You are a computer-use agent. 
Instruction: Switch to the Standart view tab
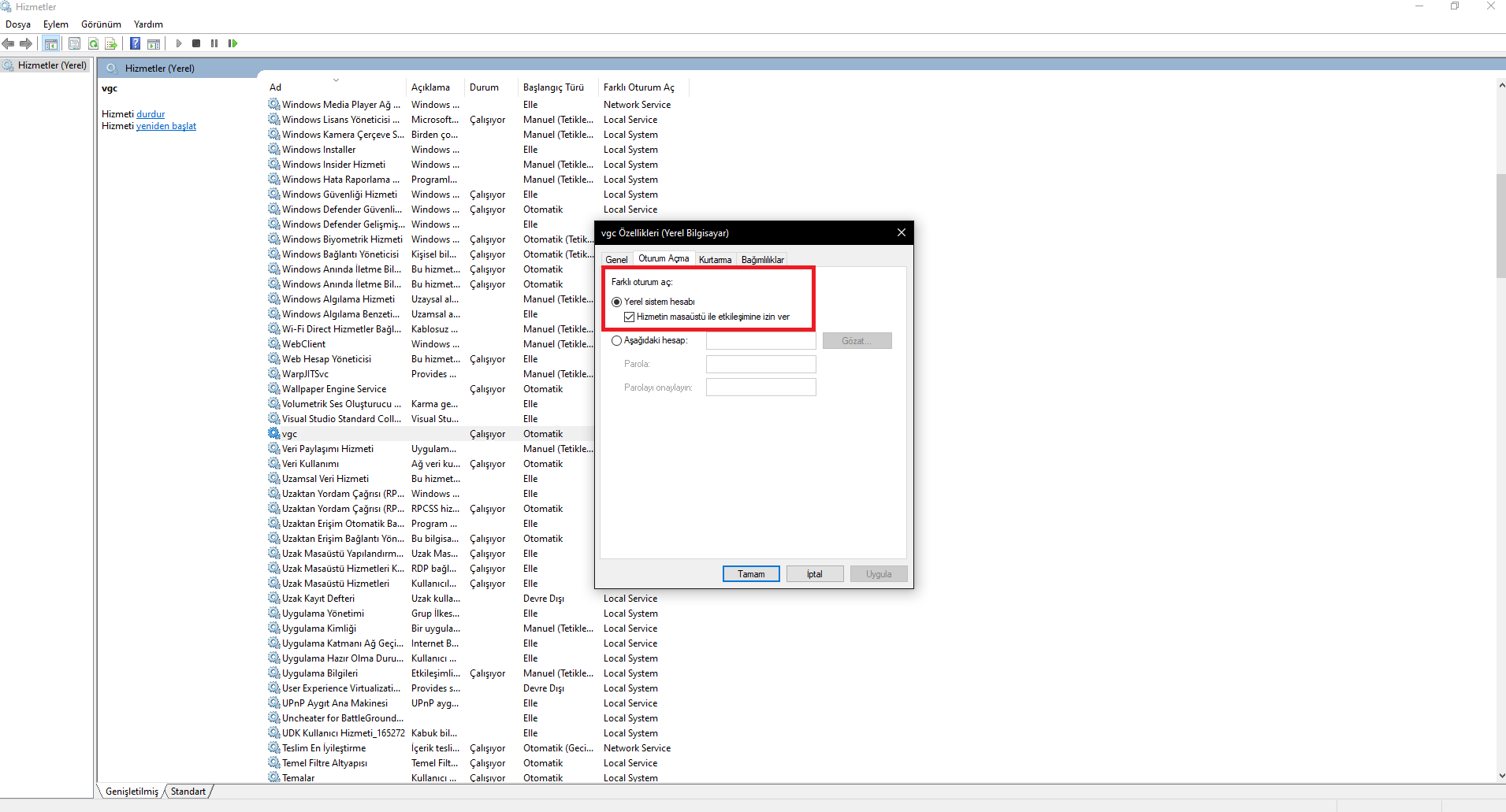(x=188, y=792)
